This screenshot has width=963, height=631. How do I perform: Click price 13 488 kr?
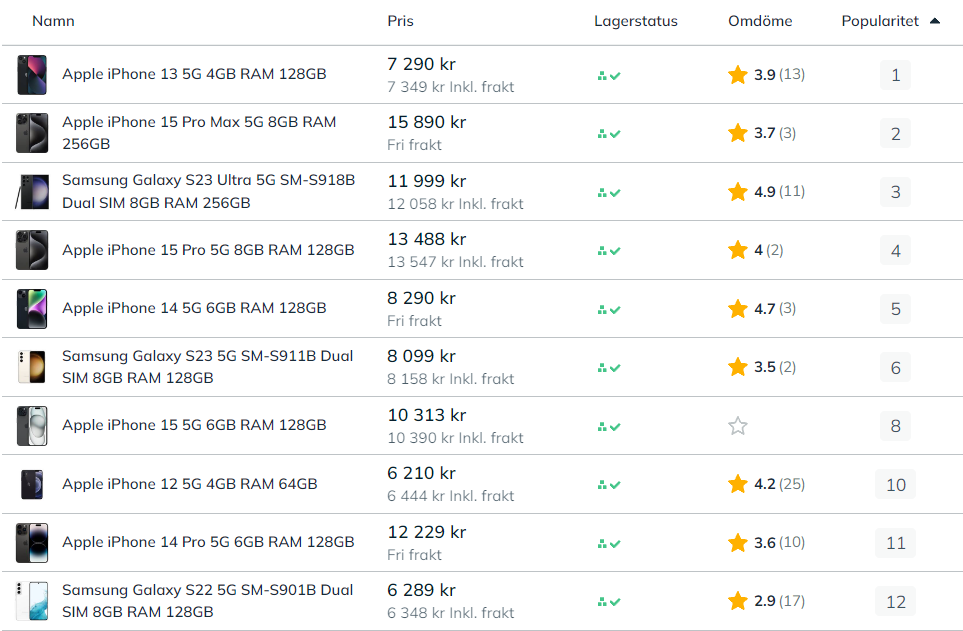tap(427, 239)
